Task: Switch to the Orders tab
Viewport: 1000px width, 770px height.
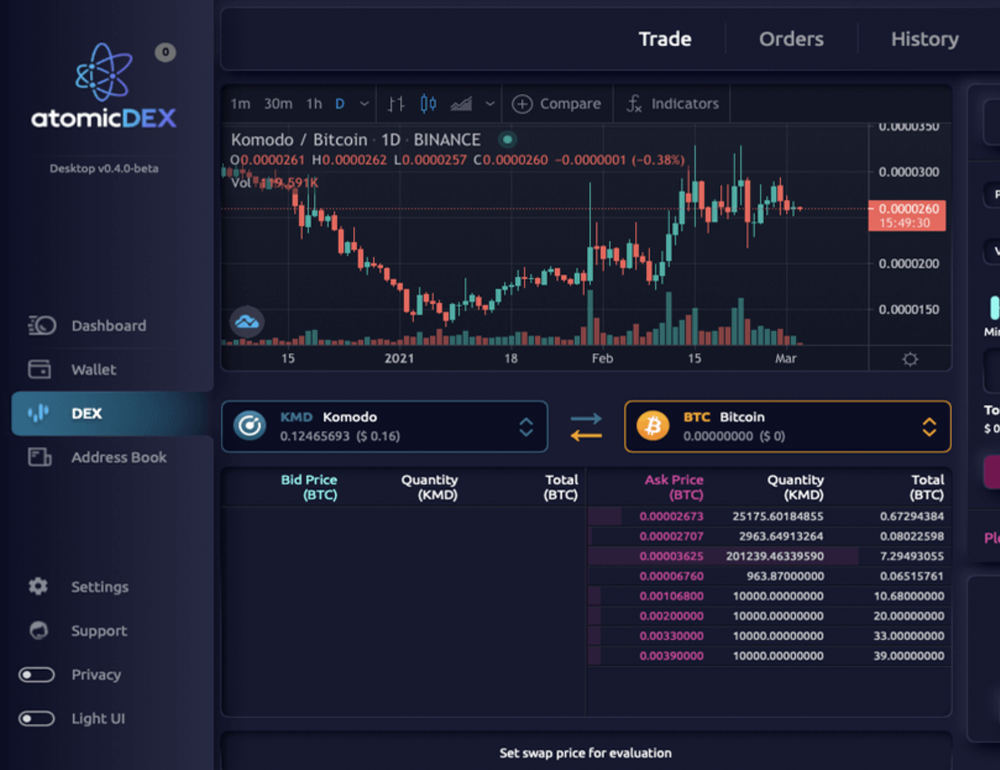Action: click(791, 39)
